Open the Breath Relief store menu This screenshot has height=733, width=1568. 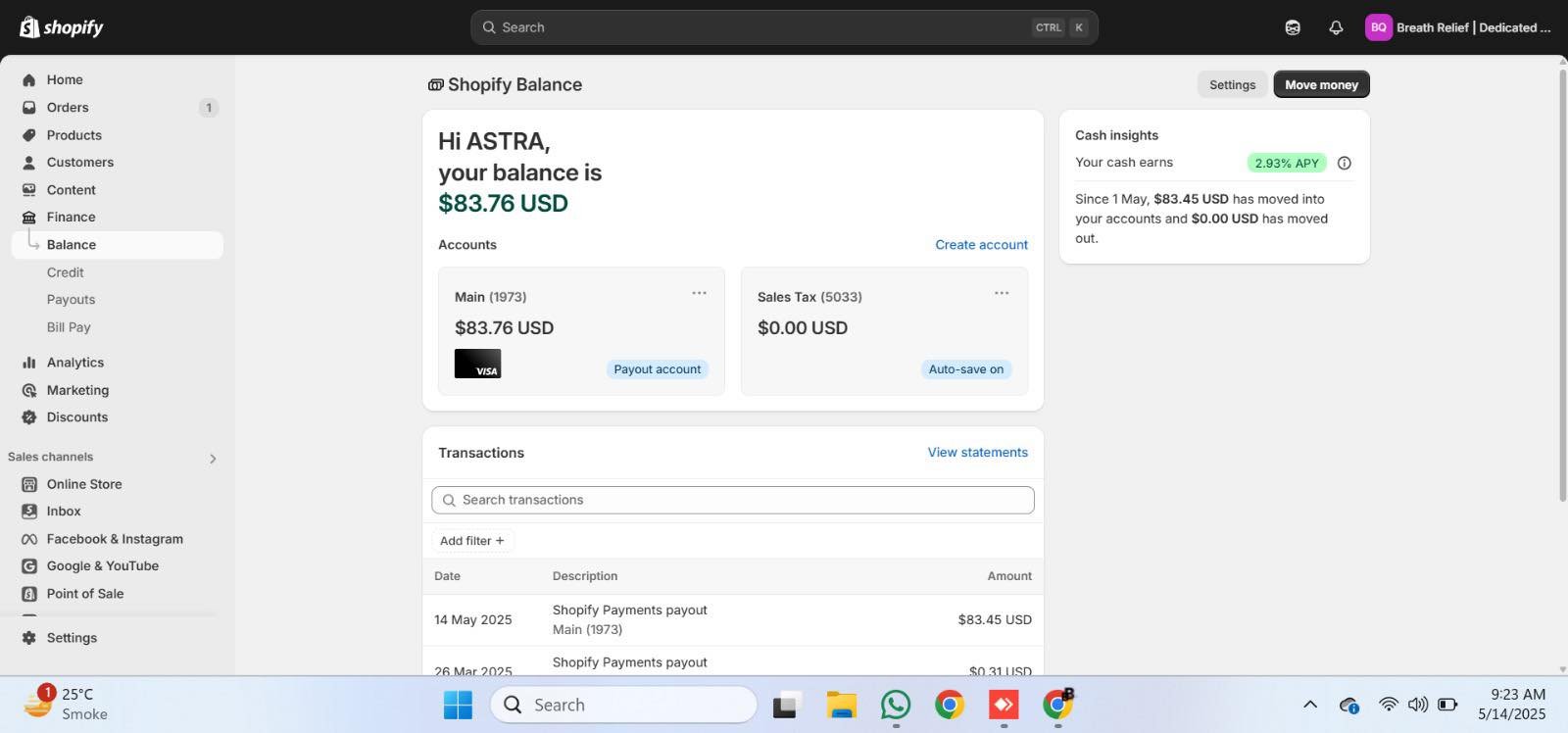click(1458, 27)
